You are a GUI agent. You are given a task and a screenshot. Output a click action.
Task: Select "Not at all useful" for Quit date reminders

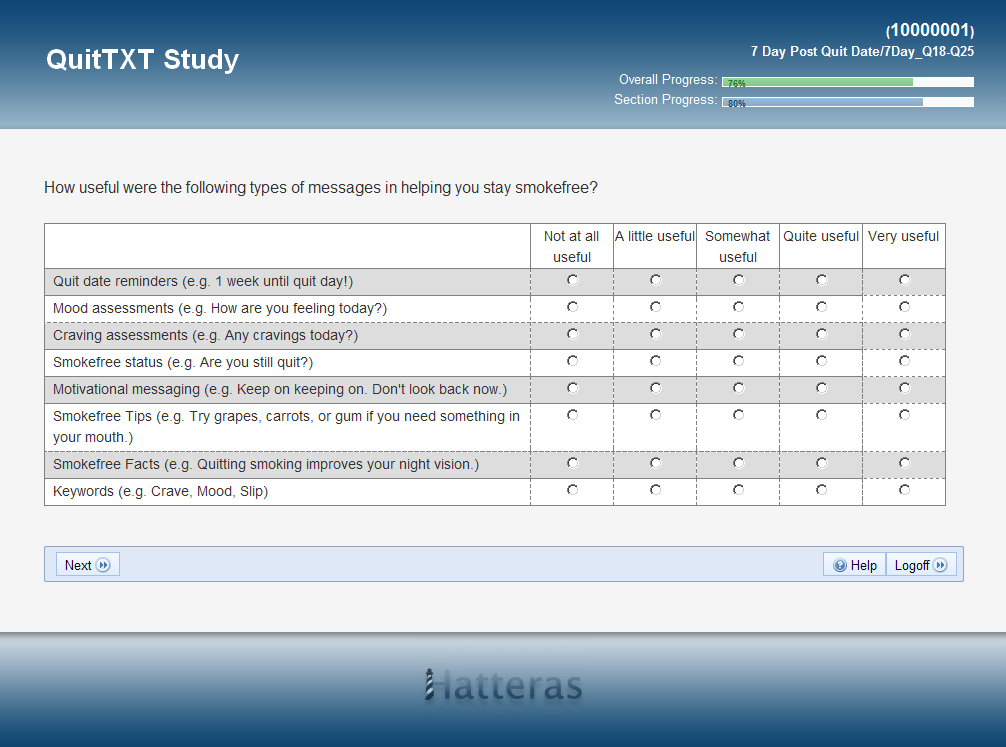tap(572, 280)
